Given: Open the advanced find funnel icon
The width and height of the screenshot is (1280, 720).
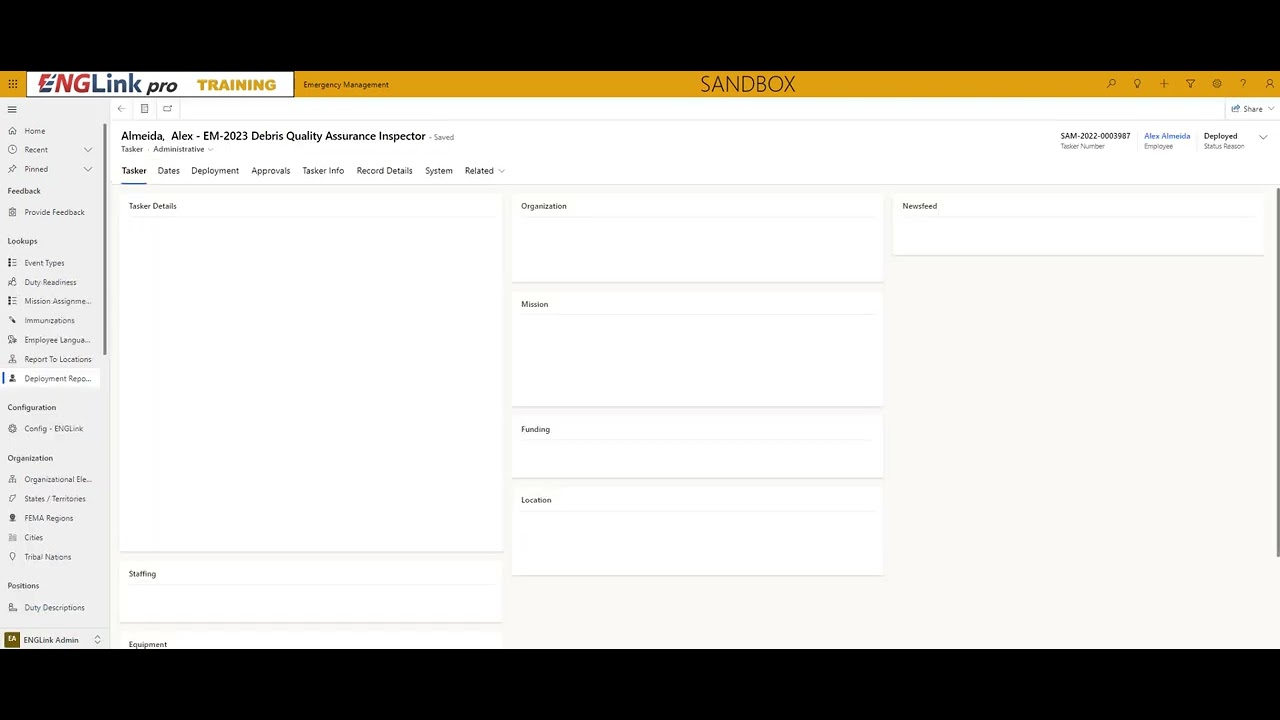Looking at the screenshot, I should (1190, 84).
